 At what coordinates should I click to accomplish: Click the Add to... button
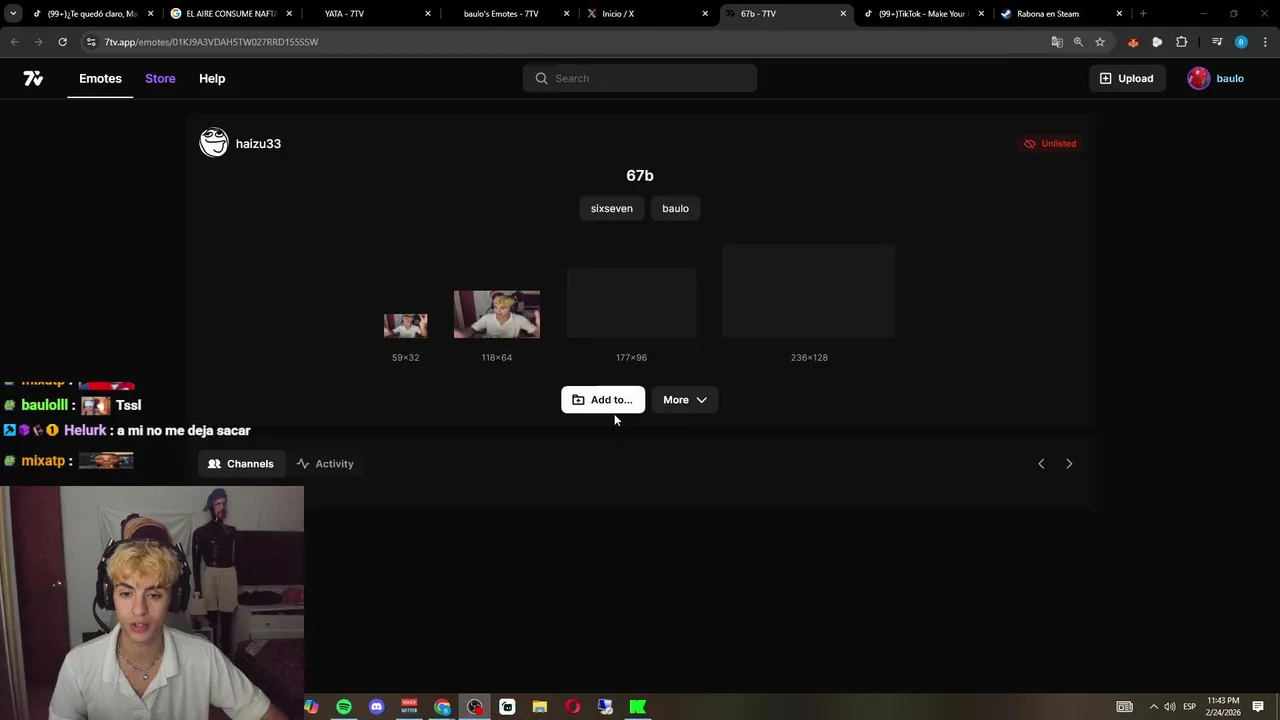603,400
